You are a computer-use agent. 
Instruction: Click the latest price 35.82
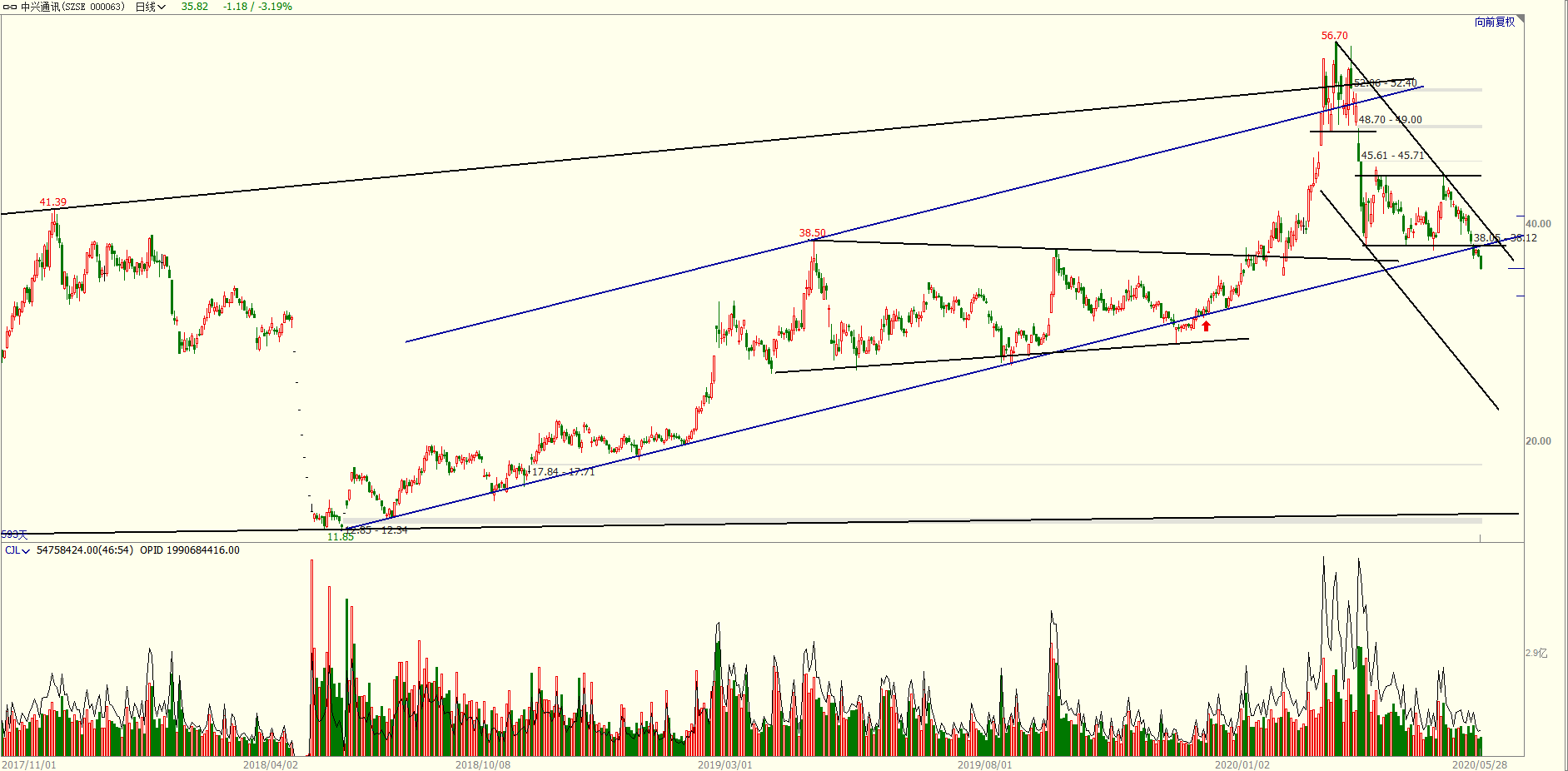195,7
